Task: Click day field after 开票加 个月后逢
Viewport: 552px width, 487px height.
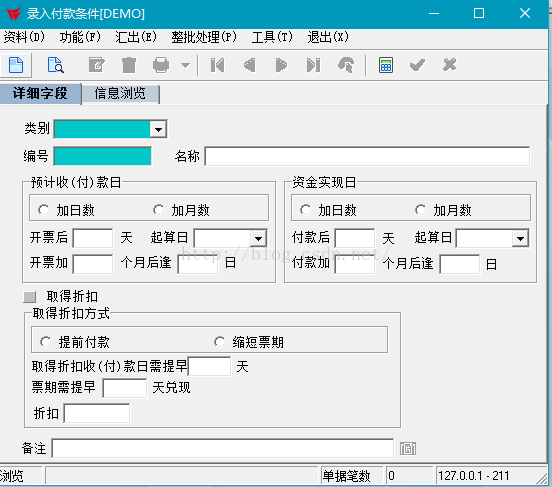Action: point(198,264)
